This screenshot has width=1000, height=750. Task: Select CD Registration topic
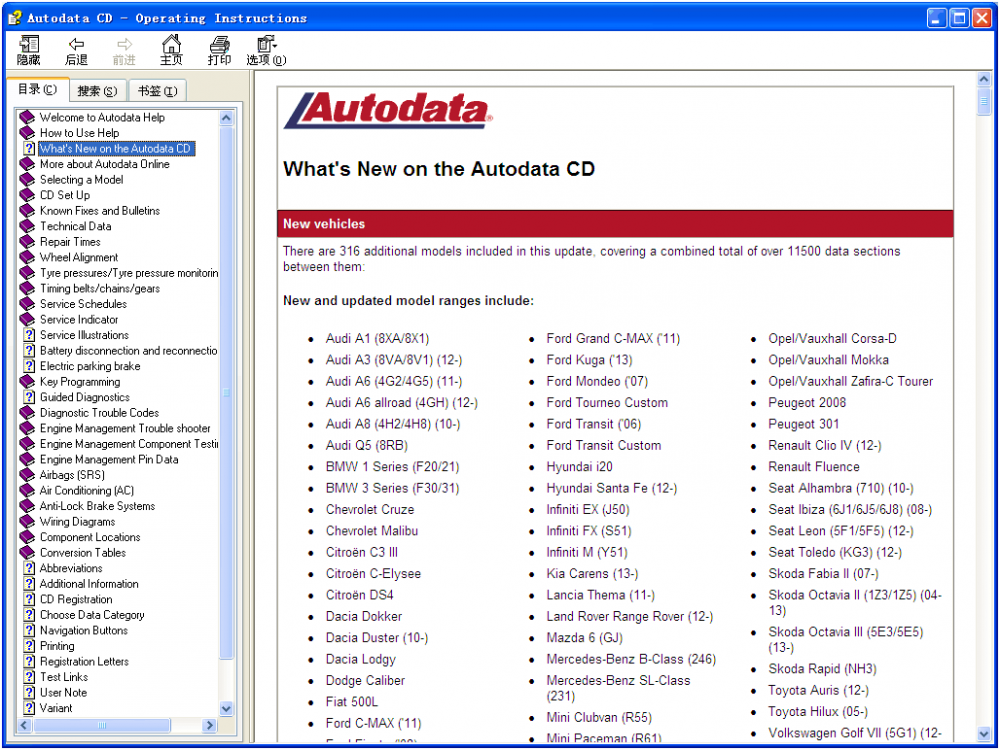coord(76,599)
